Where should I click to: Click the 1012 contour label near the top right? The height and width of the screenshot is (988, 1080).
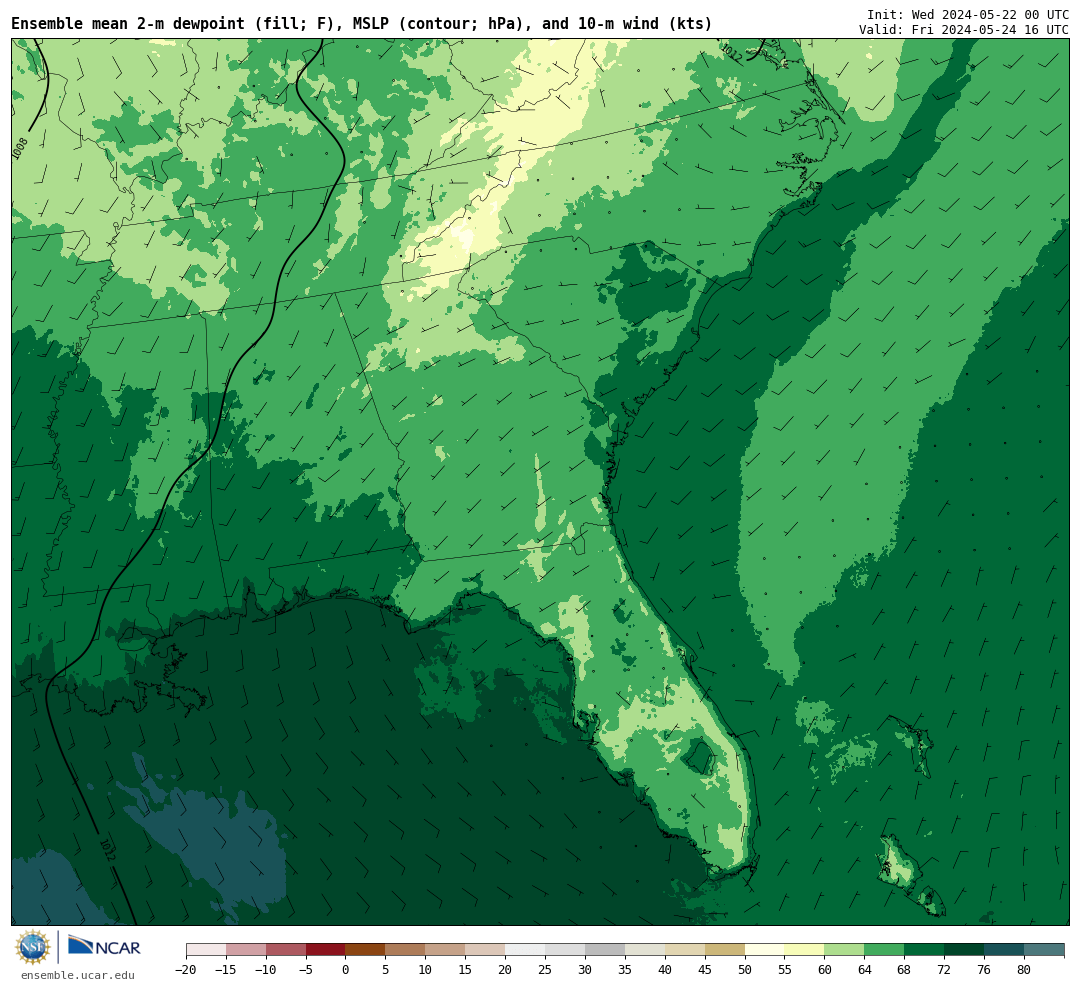click(x=731, y=54)
